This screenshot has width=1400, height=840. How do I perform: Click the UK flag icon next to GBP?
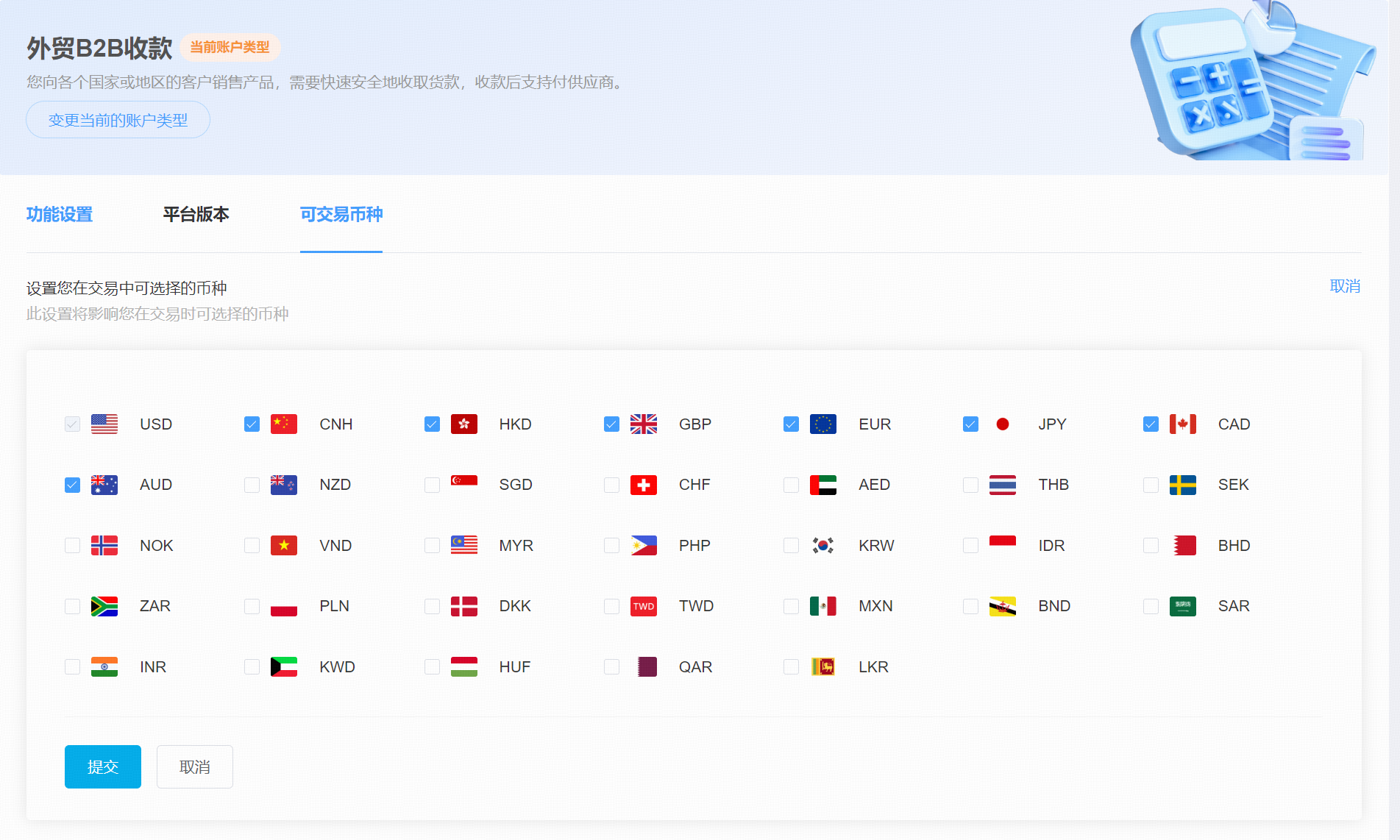643,424
